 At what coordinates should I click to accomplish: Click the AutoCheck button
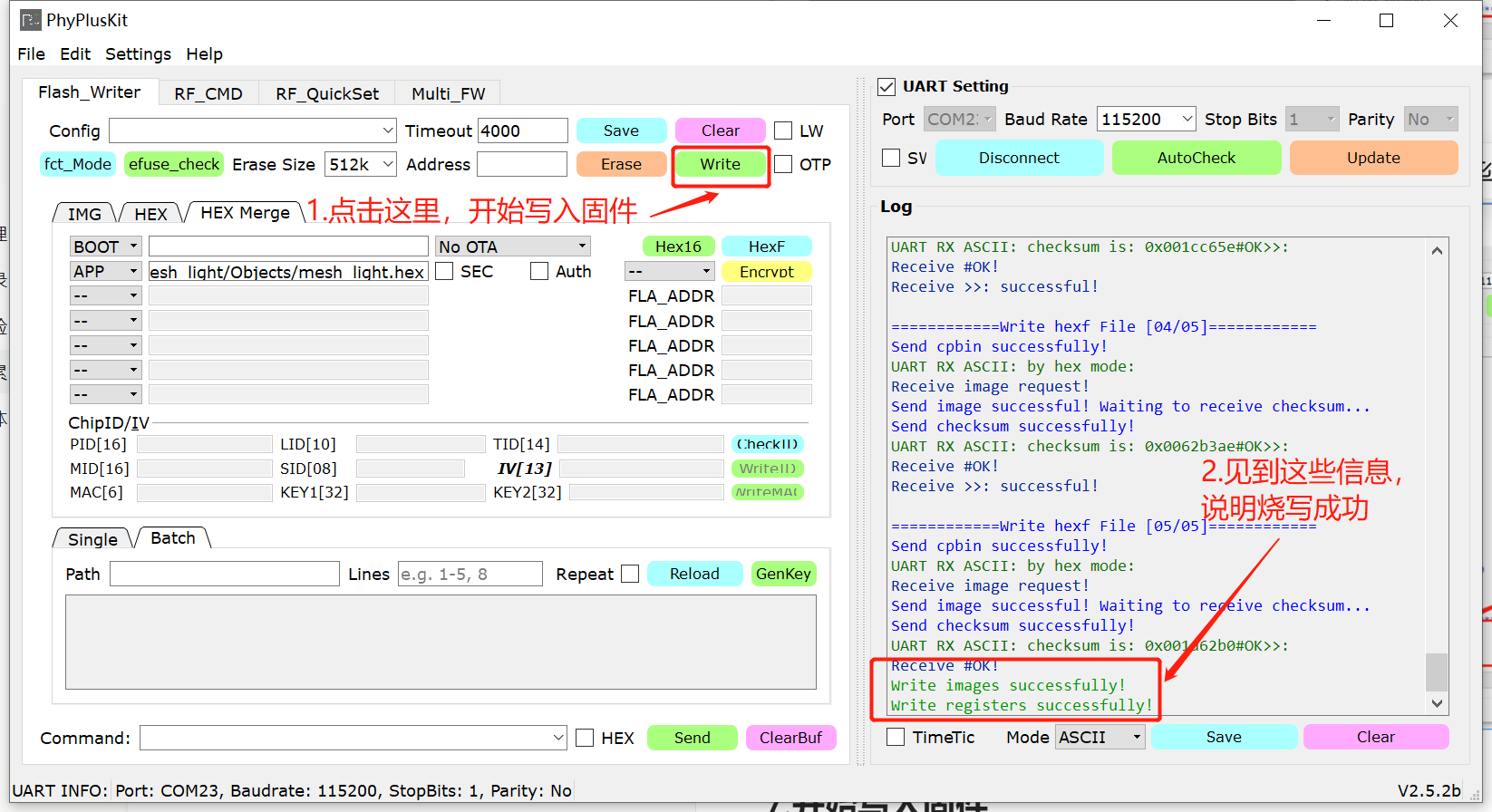tap(1197, 158)
